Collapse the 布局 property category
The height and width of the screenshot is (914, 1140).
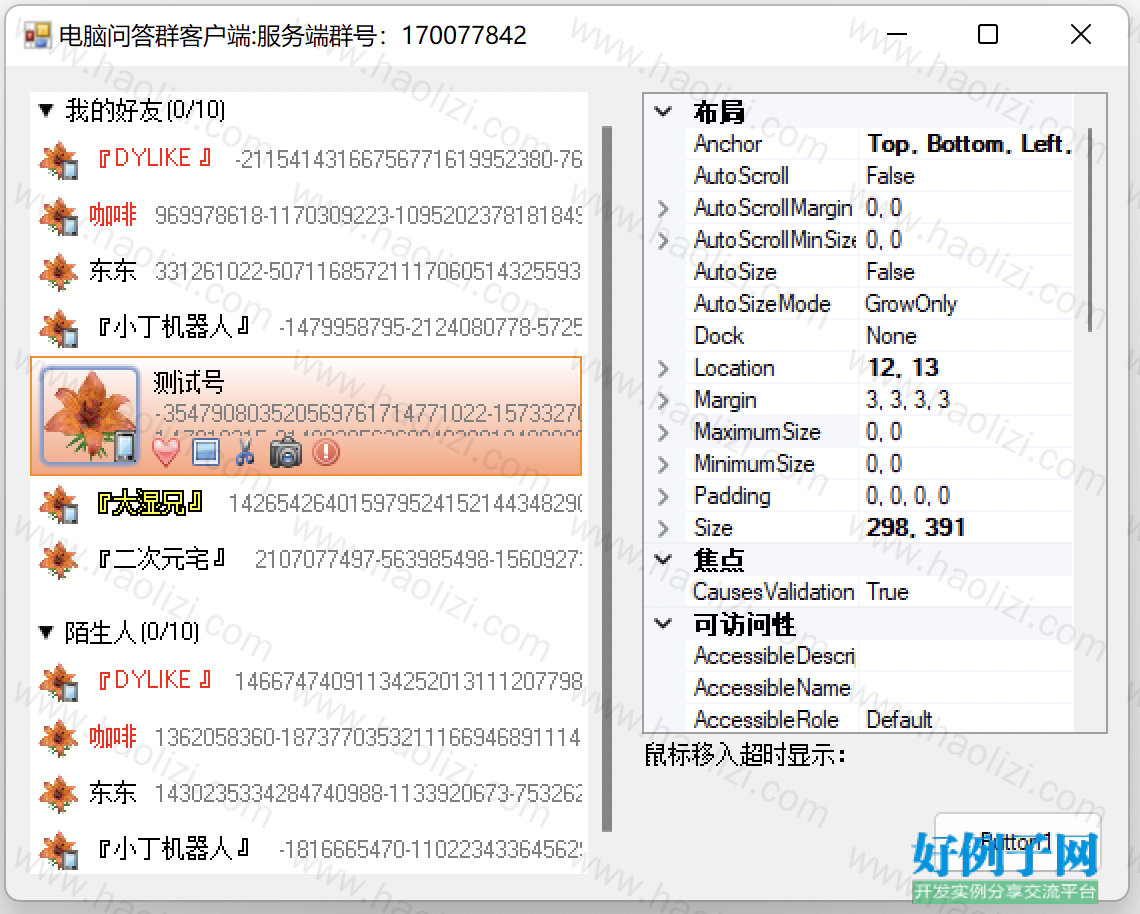[663, 112]
